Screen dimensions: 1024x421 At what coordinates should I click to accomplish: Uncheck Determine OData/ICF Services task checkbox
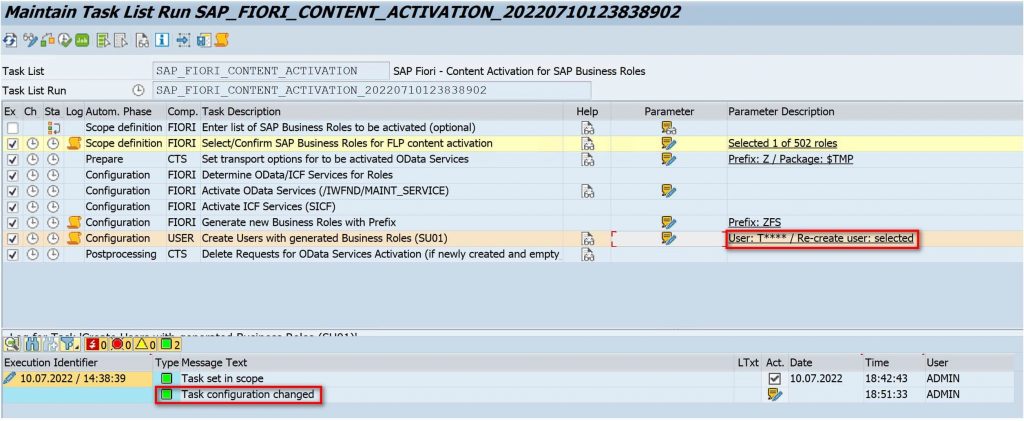click(x=12, y=176)
